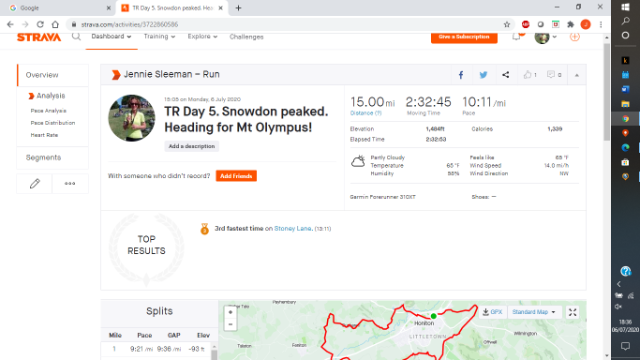The image size is (640, 360).
Task: Open the Challenges menu item
Action: [x=246, y=37]
